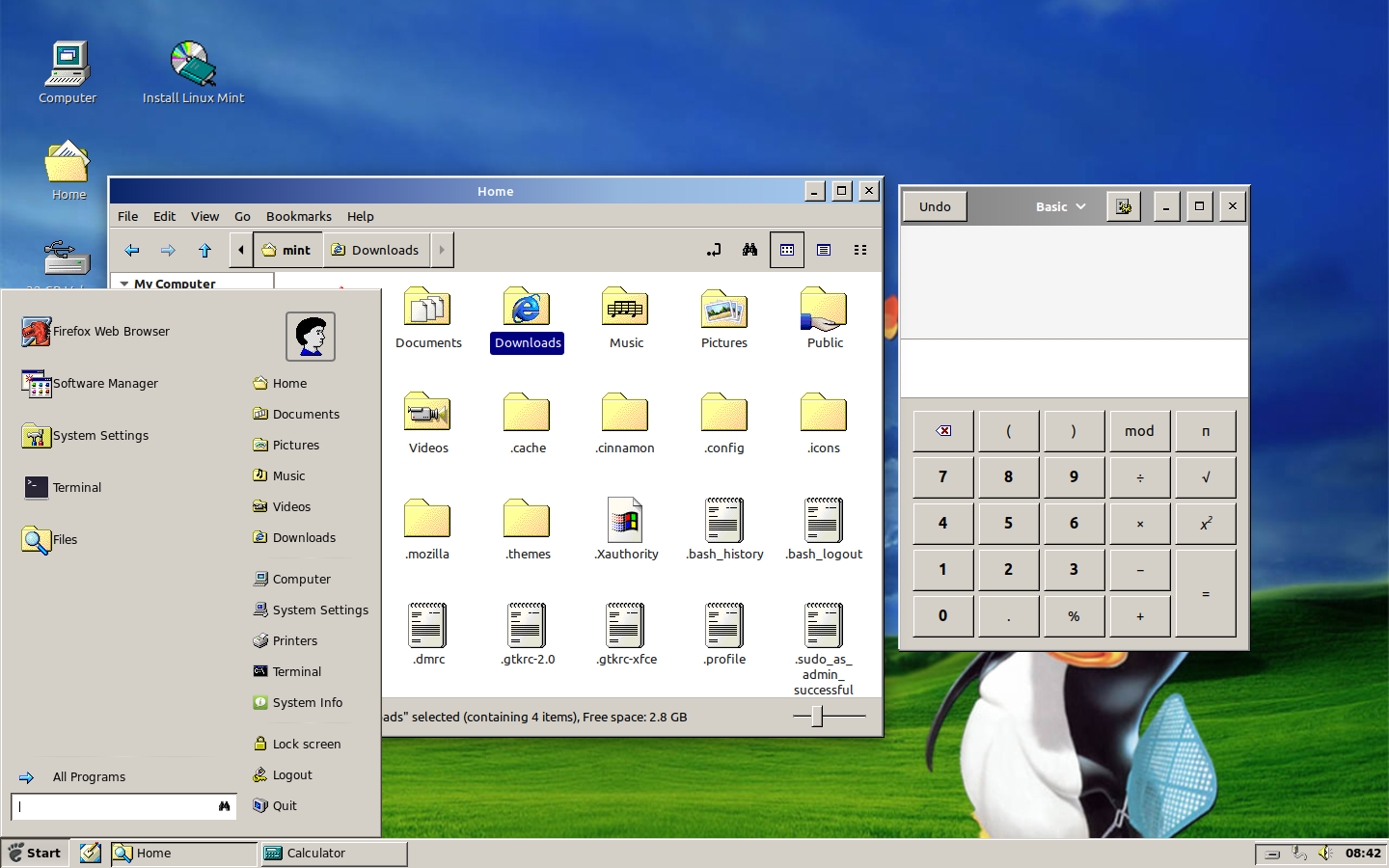Select the .profile file icon
1389x868 pixels.
pos(724,635)
